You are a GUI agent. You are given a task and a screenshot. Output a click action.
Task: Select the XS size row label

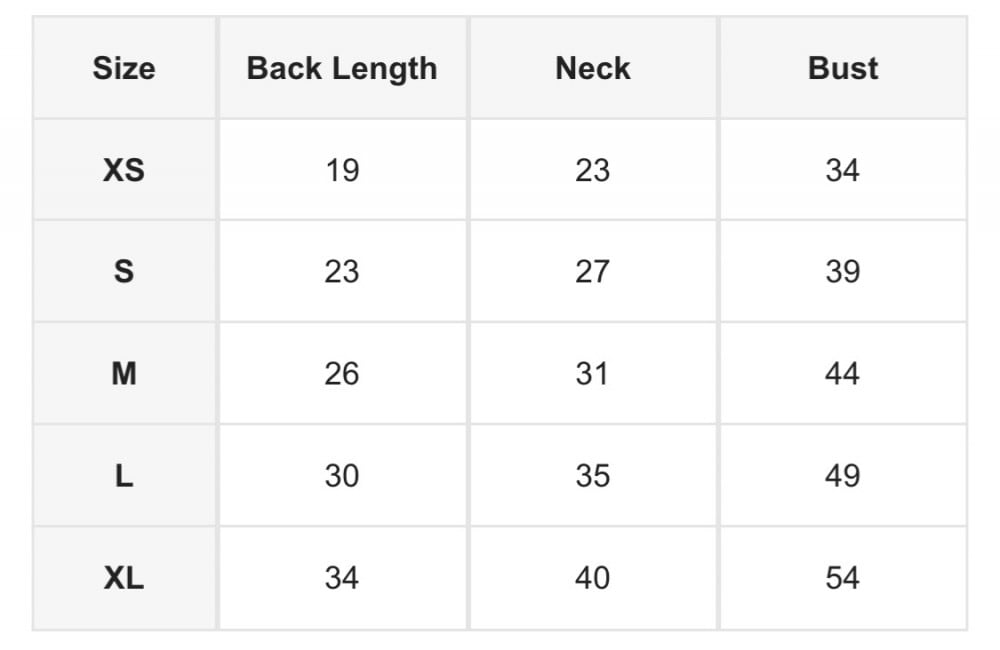pyautogui.click(x=124, y=170)
